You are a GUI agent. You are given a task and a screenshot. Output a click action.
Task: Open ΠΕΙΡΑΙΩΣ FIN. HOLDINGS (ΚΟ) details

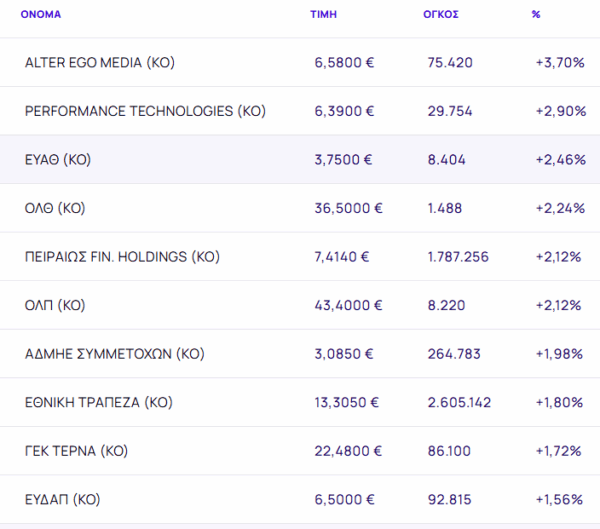click(122, 257)
